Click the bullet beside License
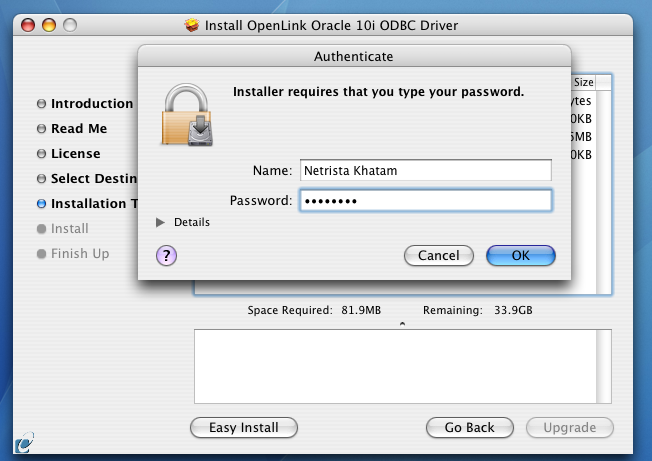The width and height of the screenshot is (652, 461). coord(41,153)
